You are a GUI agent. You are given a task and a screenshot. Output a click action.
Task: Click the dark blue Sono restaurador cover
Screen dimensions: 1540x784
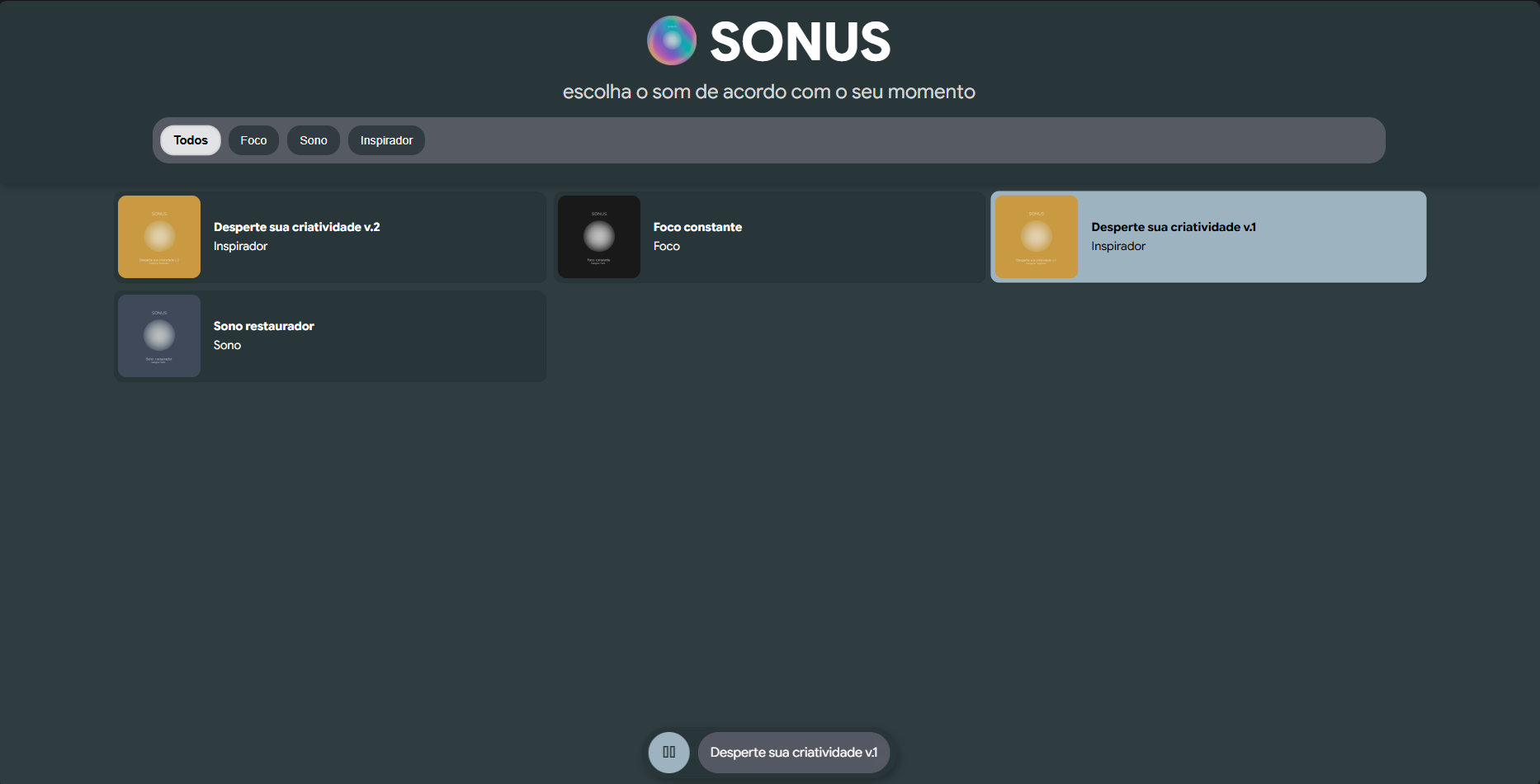[x=159, y=336]
